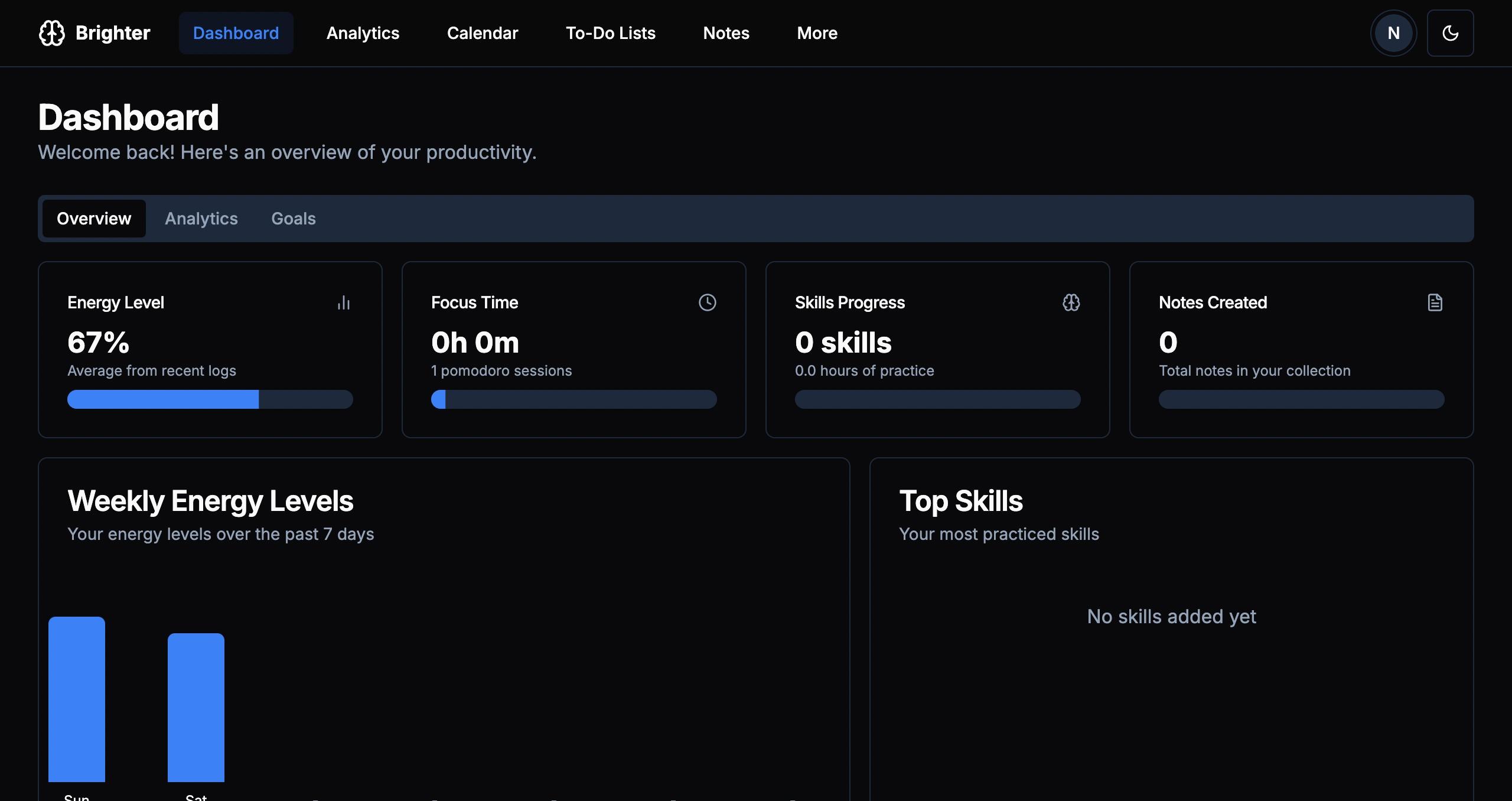Click the Notes Created progress bar
Viewport: 1512px width, 801px height.
pos(1302,399)
